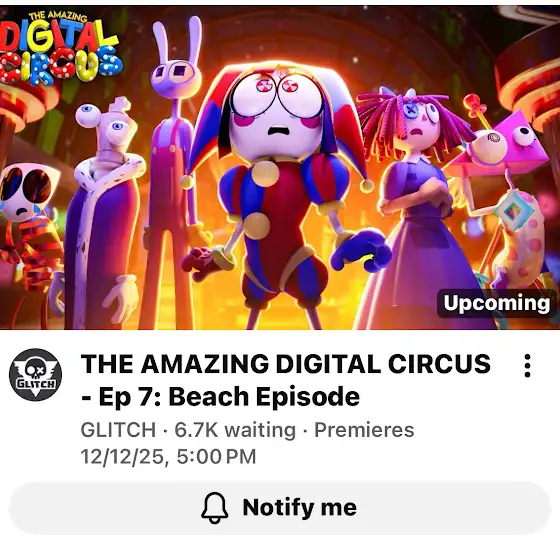Image resolution: width=560 pixels, height=560 pixels.
Task: Click The Amazing Digital Circus logo in thumbnail
Action: [60, 48]
